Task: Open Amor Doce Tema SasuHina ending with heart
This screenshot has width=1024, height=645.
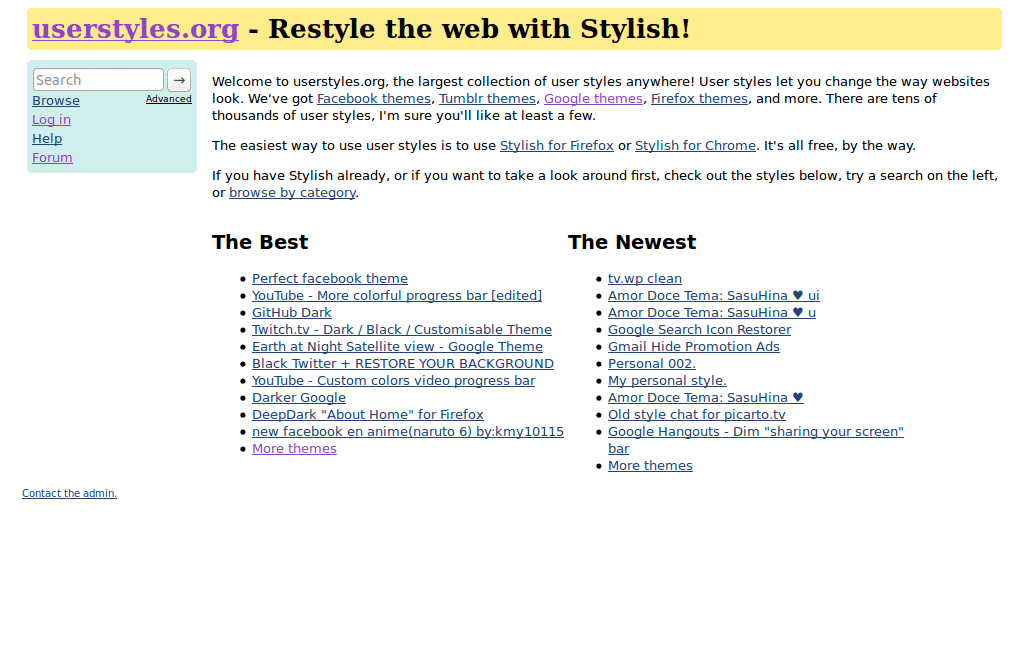Action: (x=706, y=398)
